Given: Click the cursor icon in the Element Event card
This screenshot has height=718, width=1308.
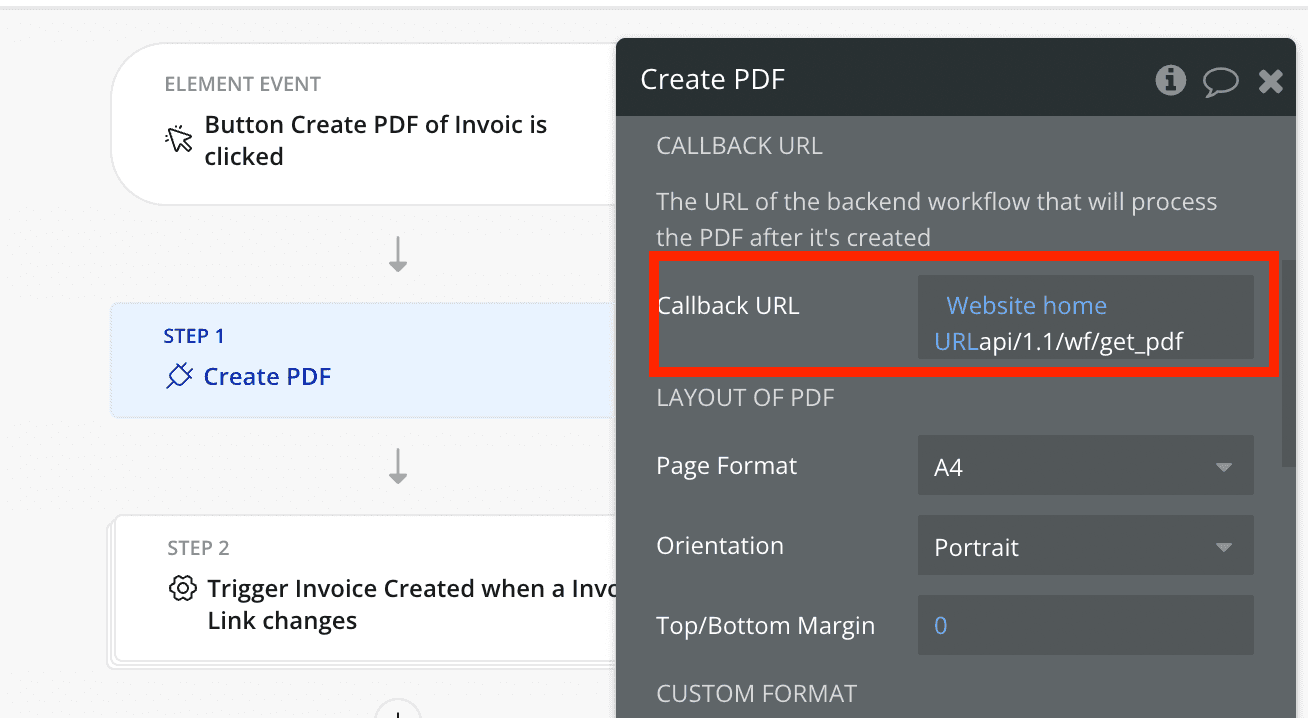Looking at the screenshot, I should (x=179, y=140).
